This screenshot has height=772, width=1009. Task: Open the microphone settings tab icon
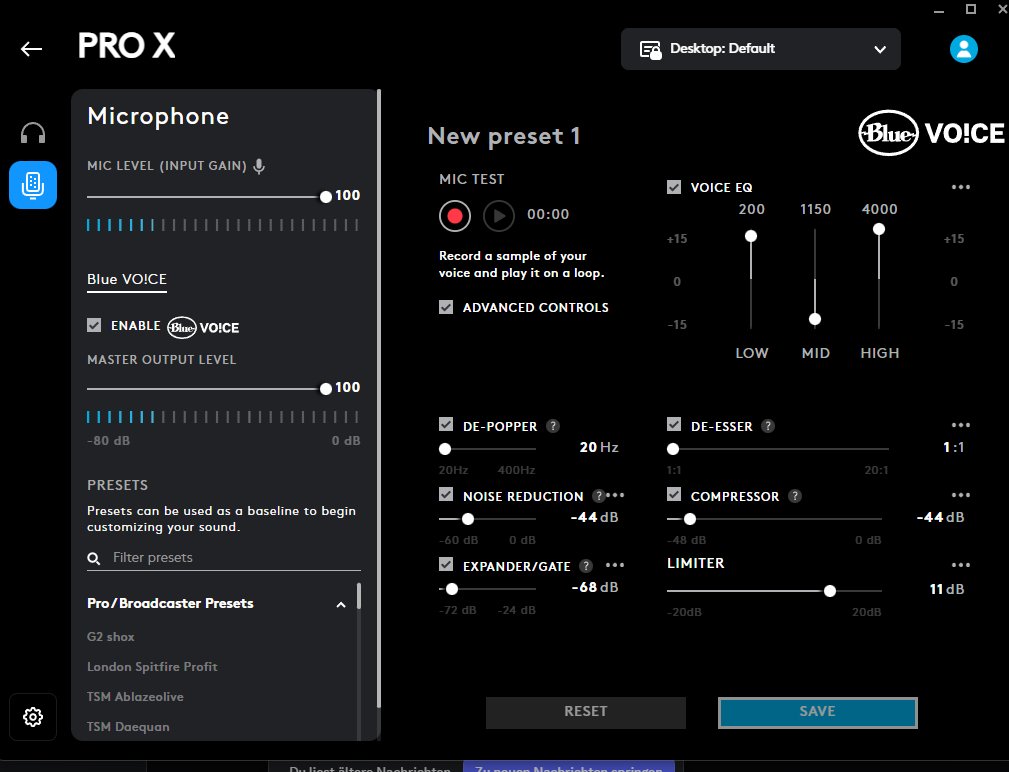(33, 185)
